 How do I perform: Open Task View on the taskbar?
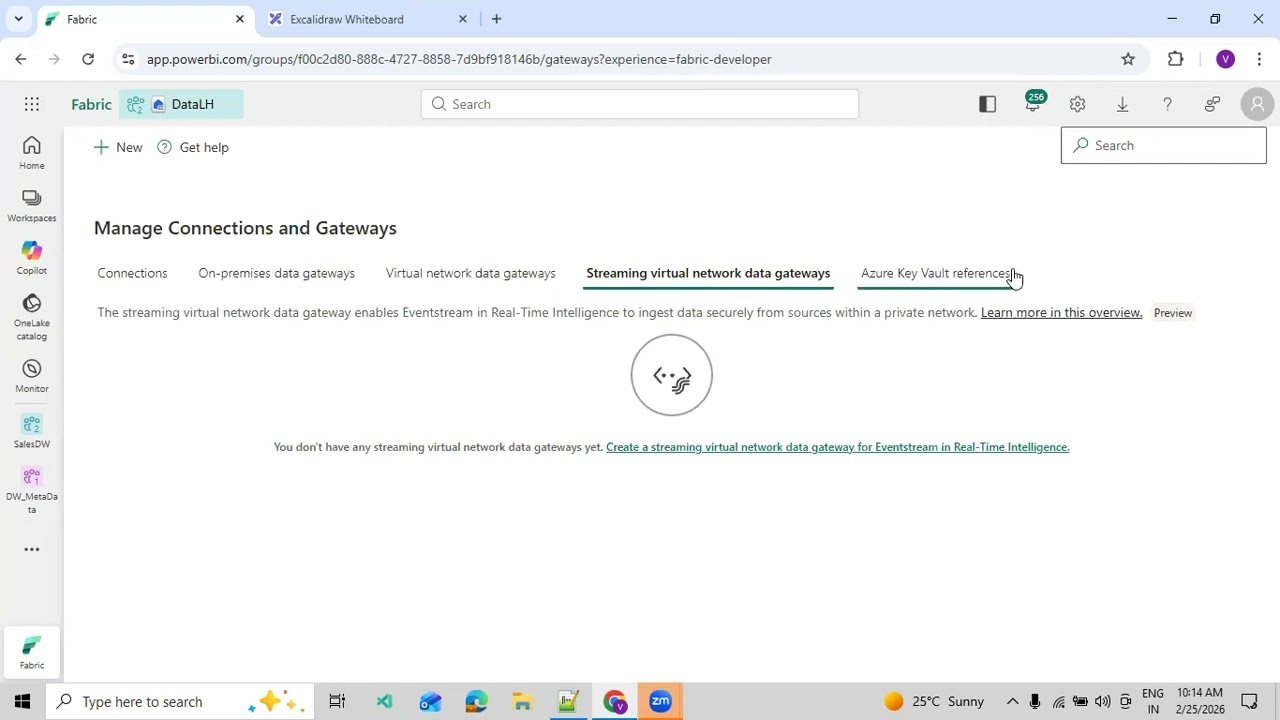pyautogui.click(x=337, y=701)
